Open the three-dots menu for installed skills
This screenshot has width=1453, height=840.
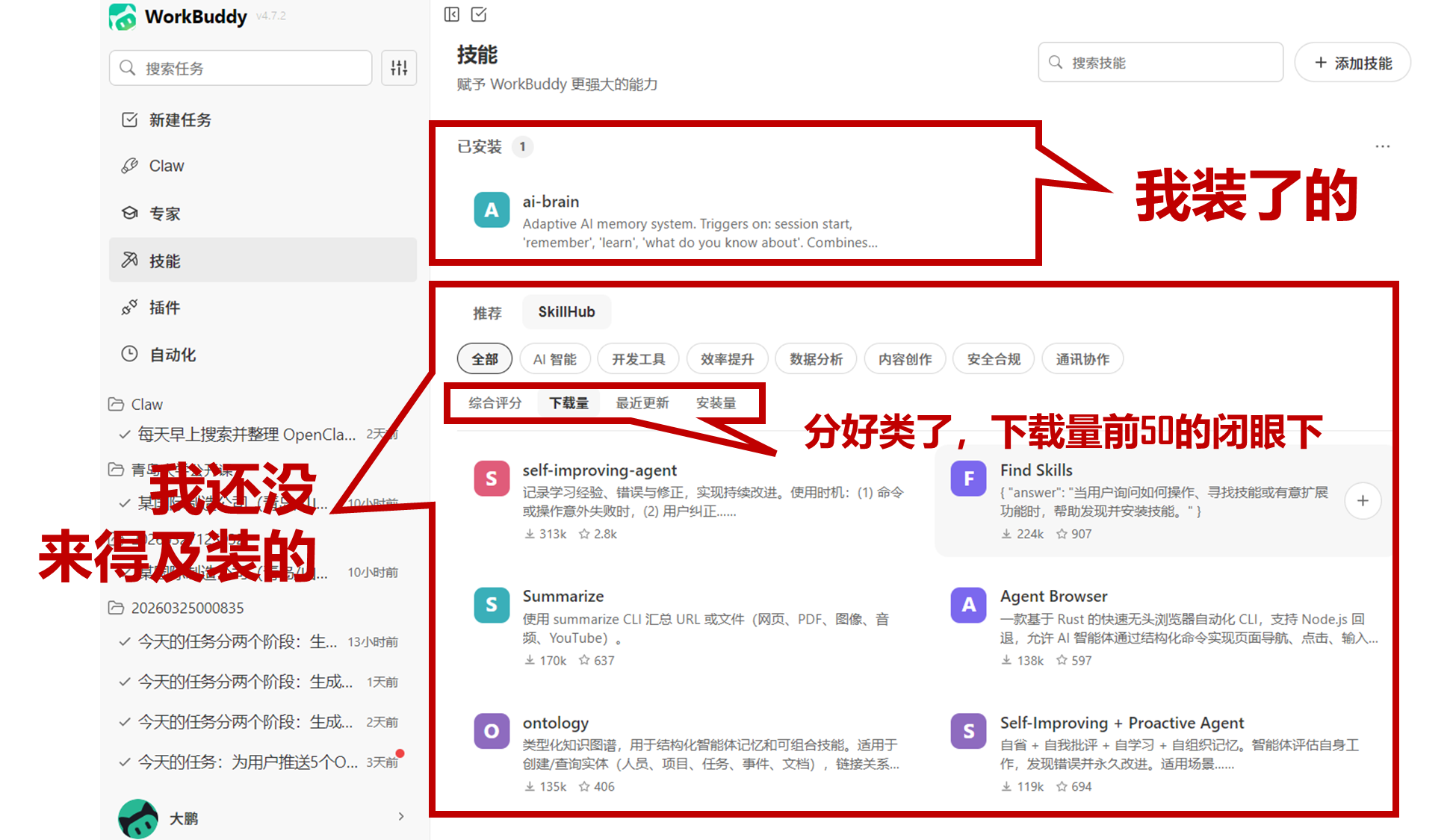[x=1382, y=146]
